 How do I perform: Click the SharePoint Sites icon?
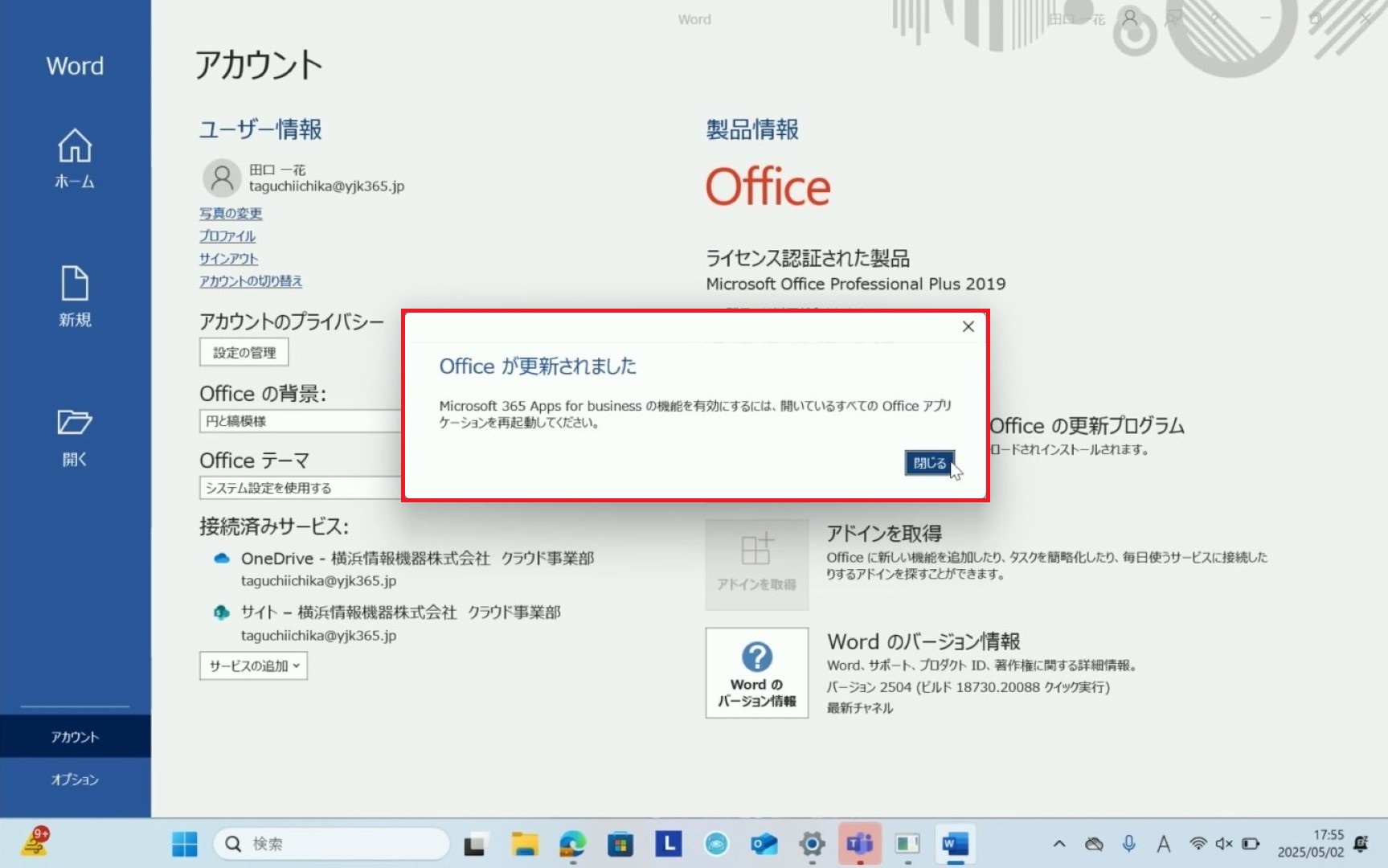pyautogui.click(x=222, y=612)
